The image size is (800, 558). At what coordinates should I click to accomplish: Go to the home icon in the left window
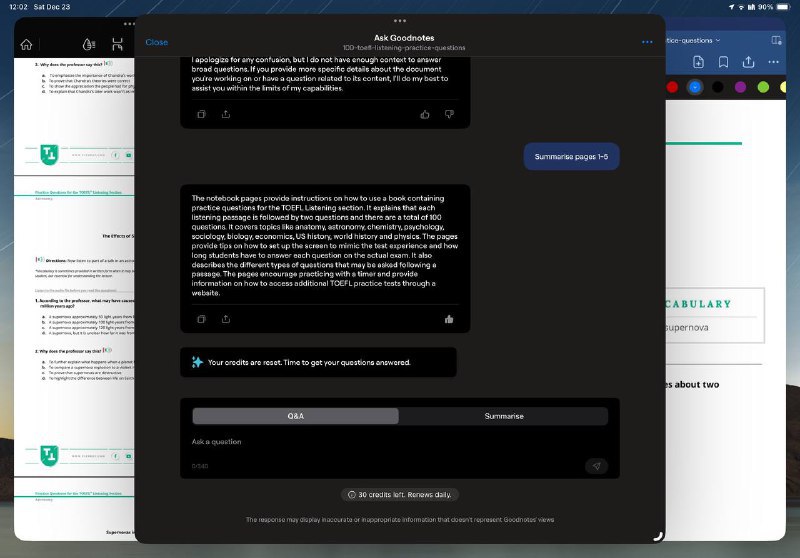pos(27,44)
